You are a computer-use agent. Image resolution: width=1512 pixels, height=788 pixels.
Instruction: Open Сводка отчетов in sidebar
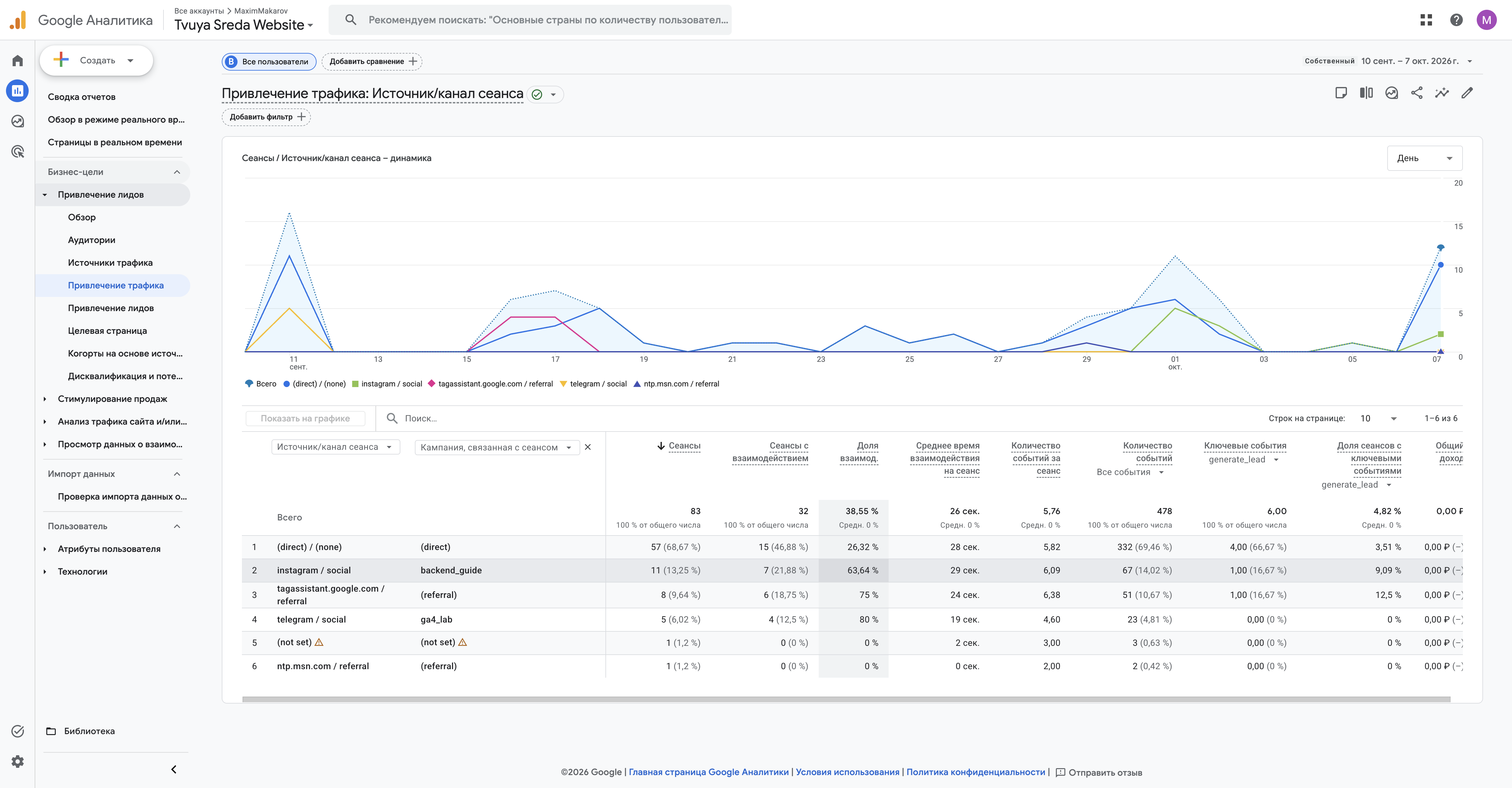82,97
